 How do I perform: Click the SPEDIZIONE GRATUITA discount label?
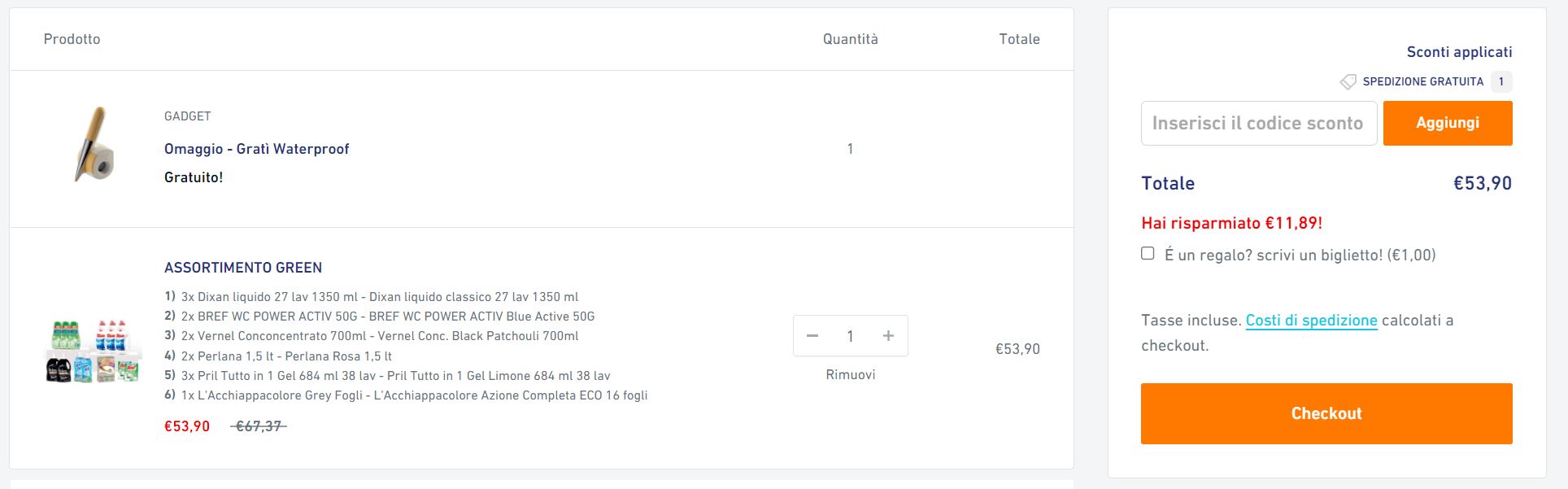click(1423, 81)
